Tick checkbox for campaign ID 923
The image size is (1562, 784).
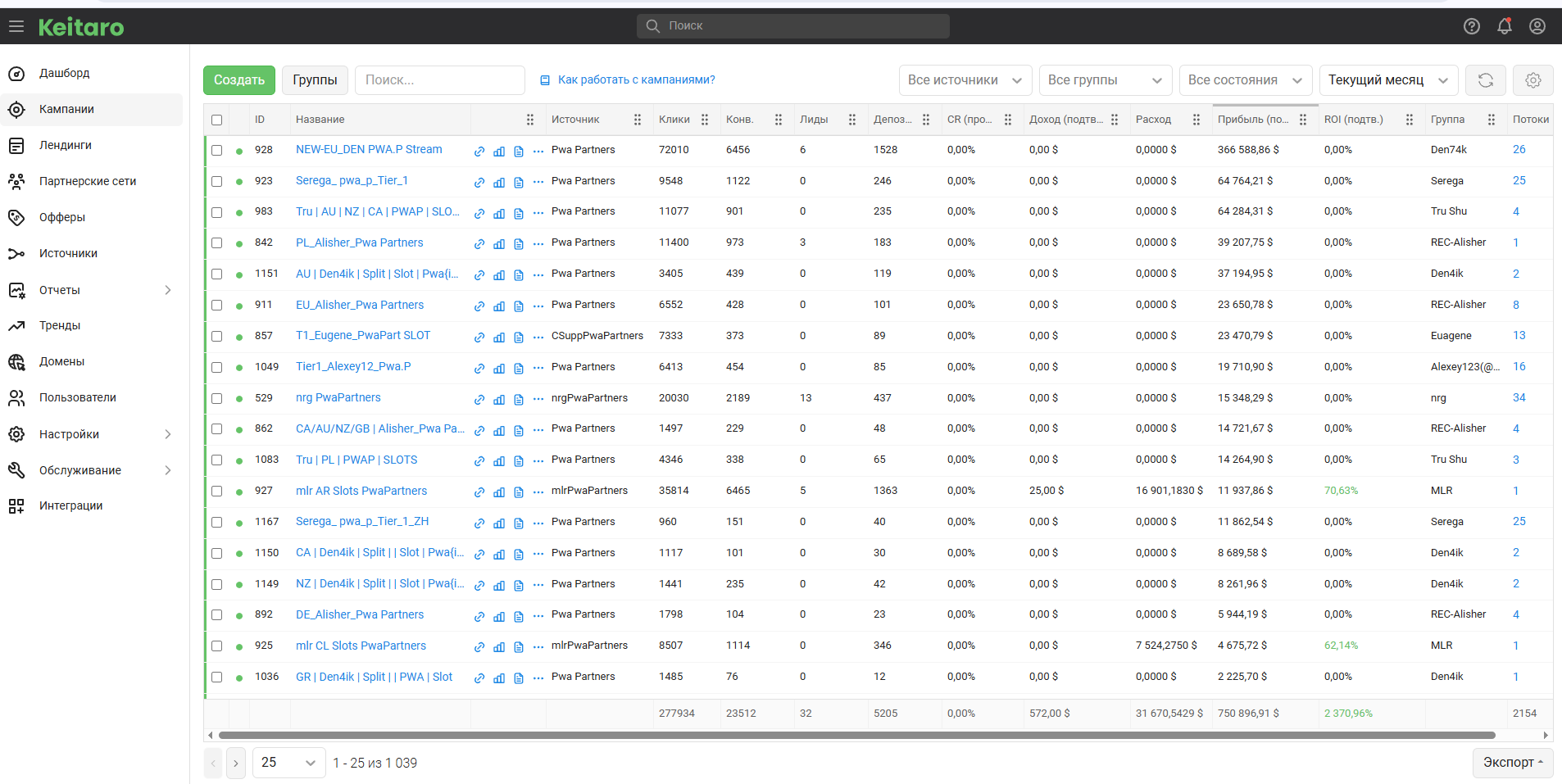click(216, 181)
